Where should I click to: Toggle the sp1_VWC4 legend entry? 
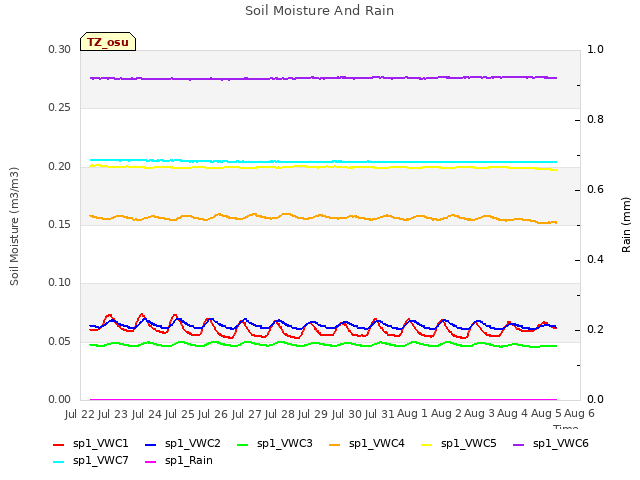point(367,444)
